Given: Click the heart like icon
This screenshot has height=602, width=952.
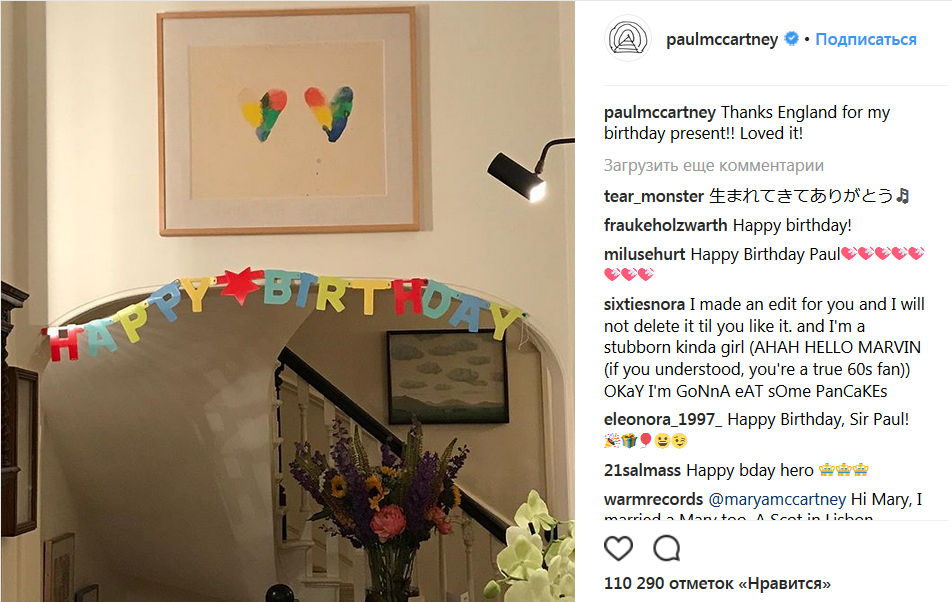Looking at the screenshot, I should pos(619,548).
